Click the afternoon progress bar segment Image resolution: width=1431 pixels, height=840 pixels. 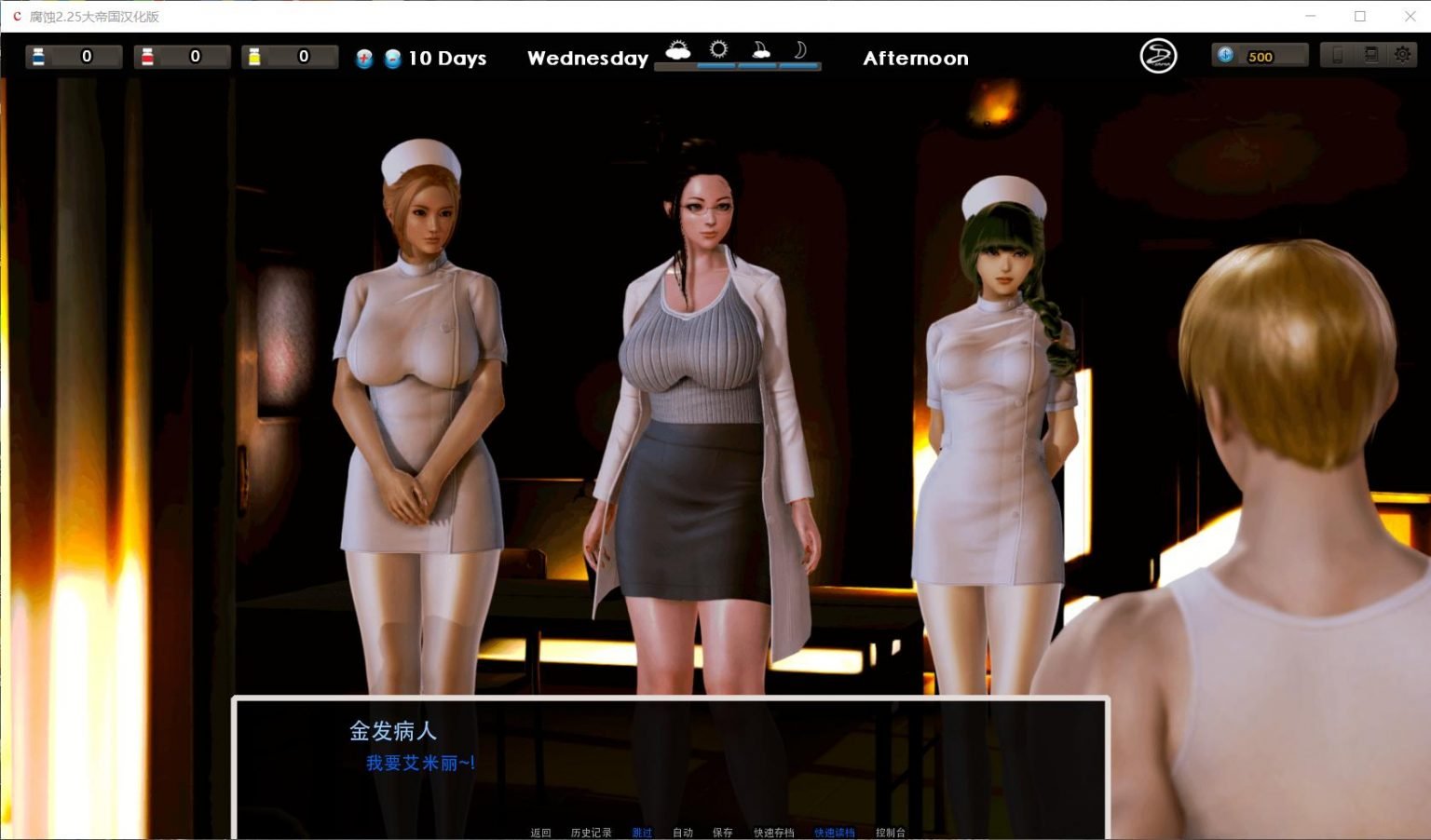pos(718,66)
